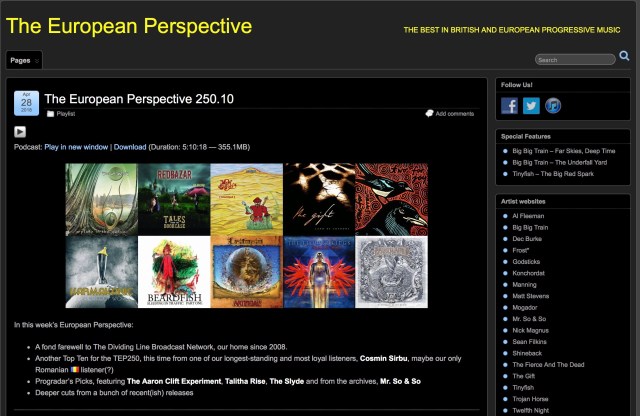Click The European Perspective site title
Image resolution: width=640 pixels, height=416 pixels.
[x=129, y=26]
